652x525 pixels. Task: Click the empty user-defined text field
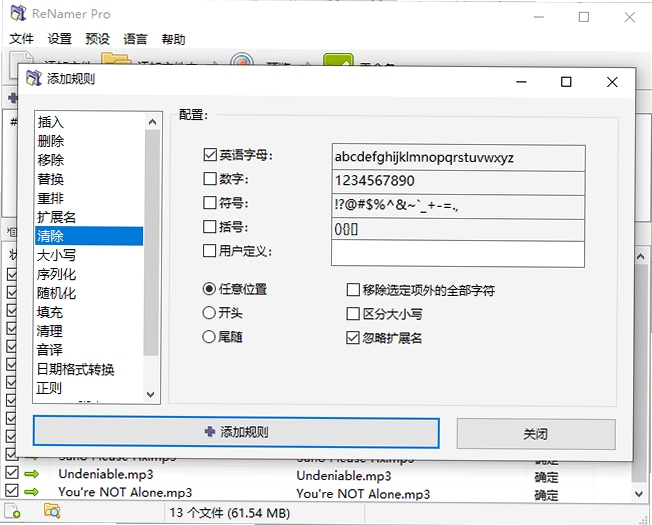(458, 254)
